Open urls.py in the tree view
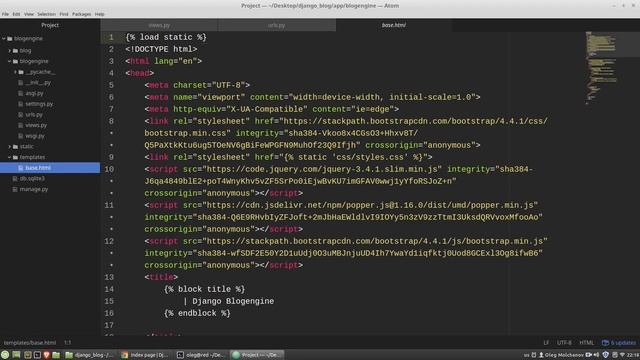The height and width of the screenshot is (360, 640). click(34, 115)
